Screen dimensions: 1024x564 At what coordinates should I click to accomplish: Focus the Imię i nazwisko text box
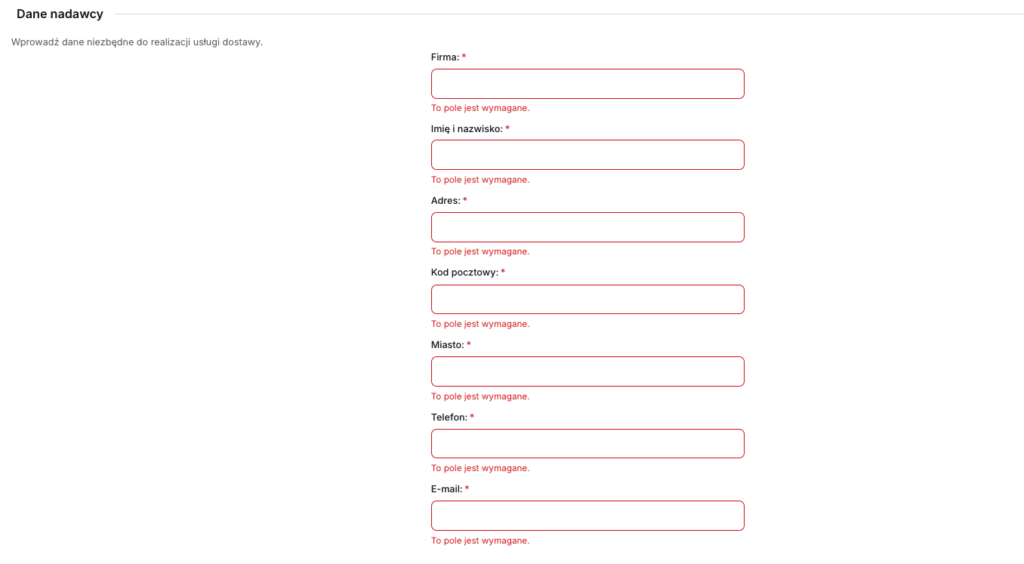(587, 155)
